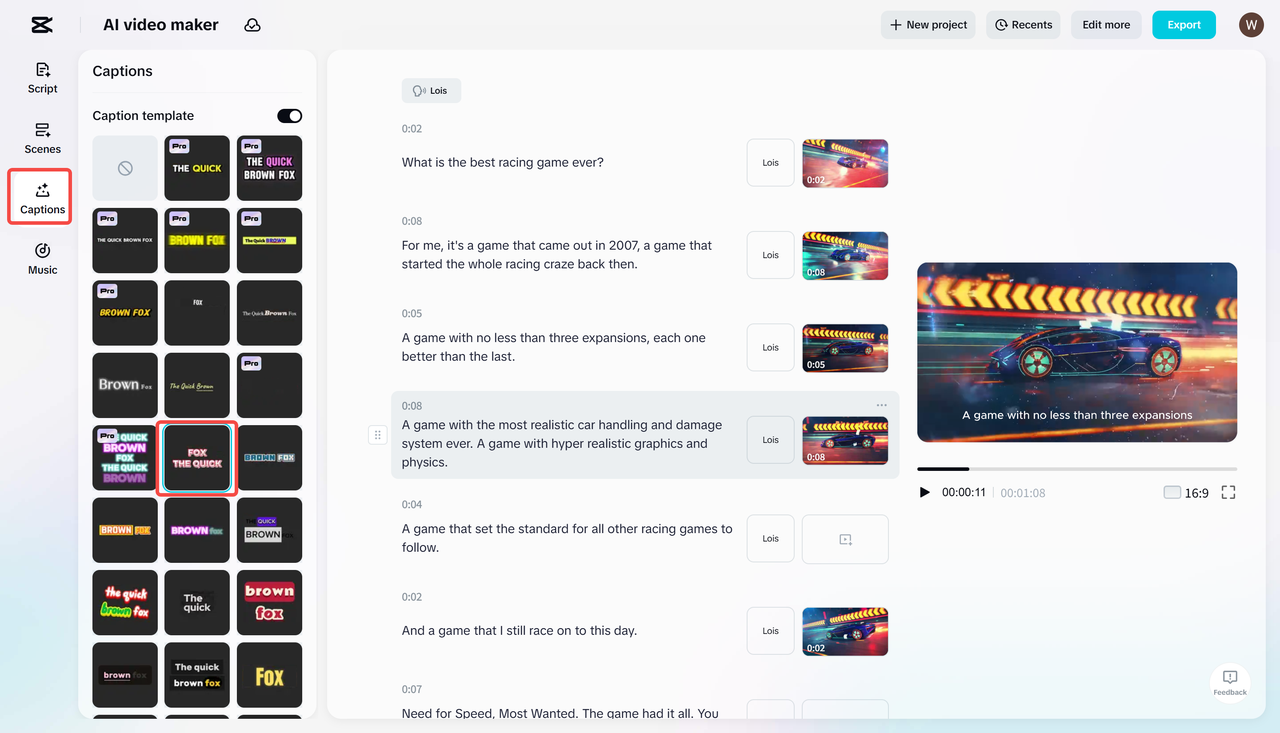Seek on the preview progress bar
This screenshot has height=733, width=1280.
click(x=1077, y=469)
